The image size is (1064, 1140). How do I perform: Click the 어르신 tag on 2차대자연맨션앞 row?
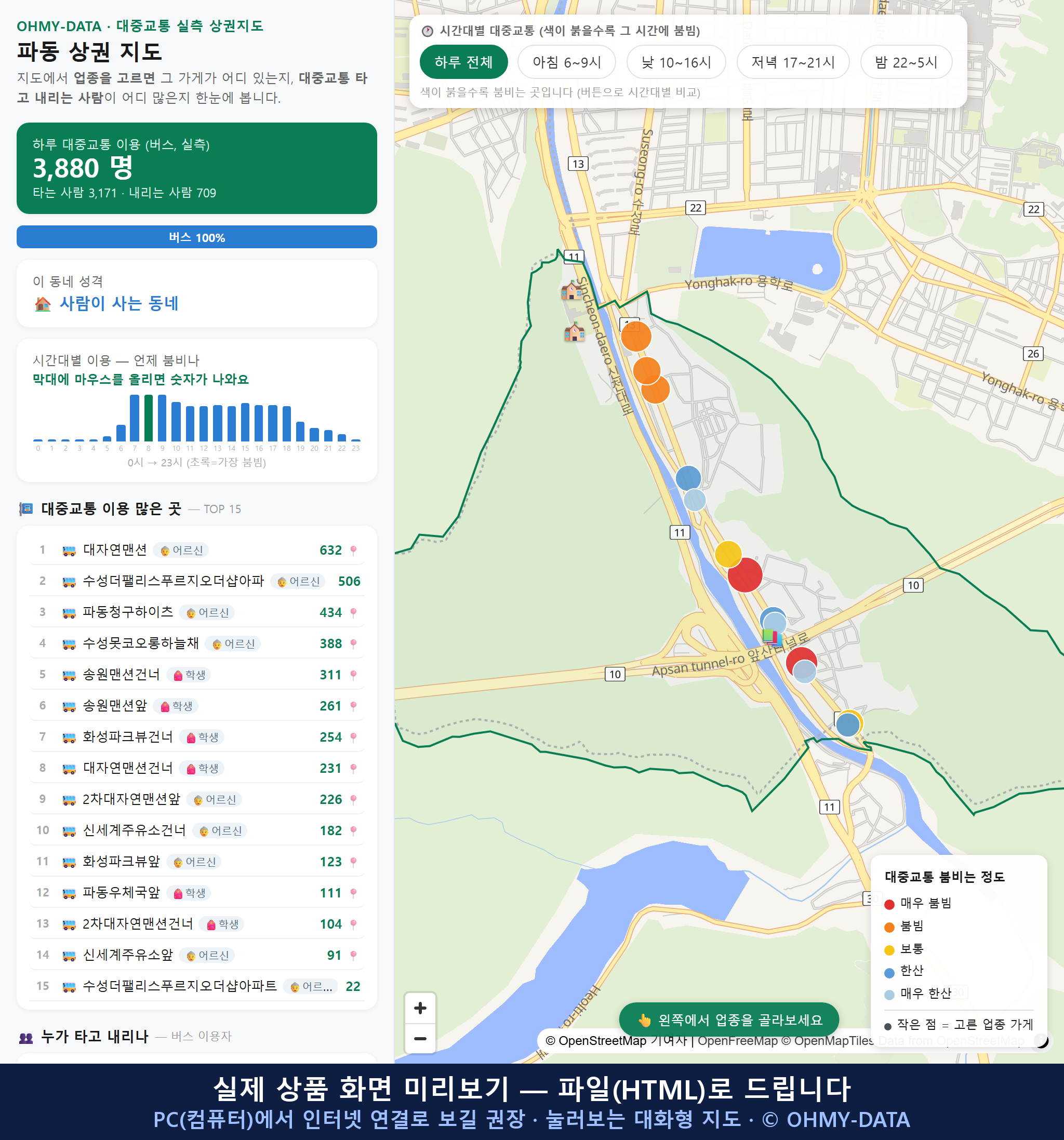215,799
